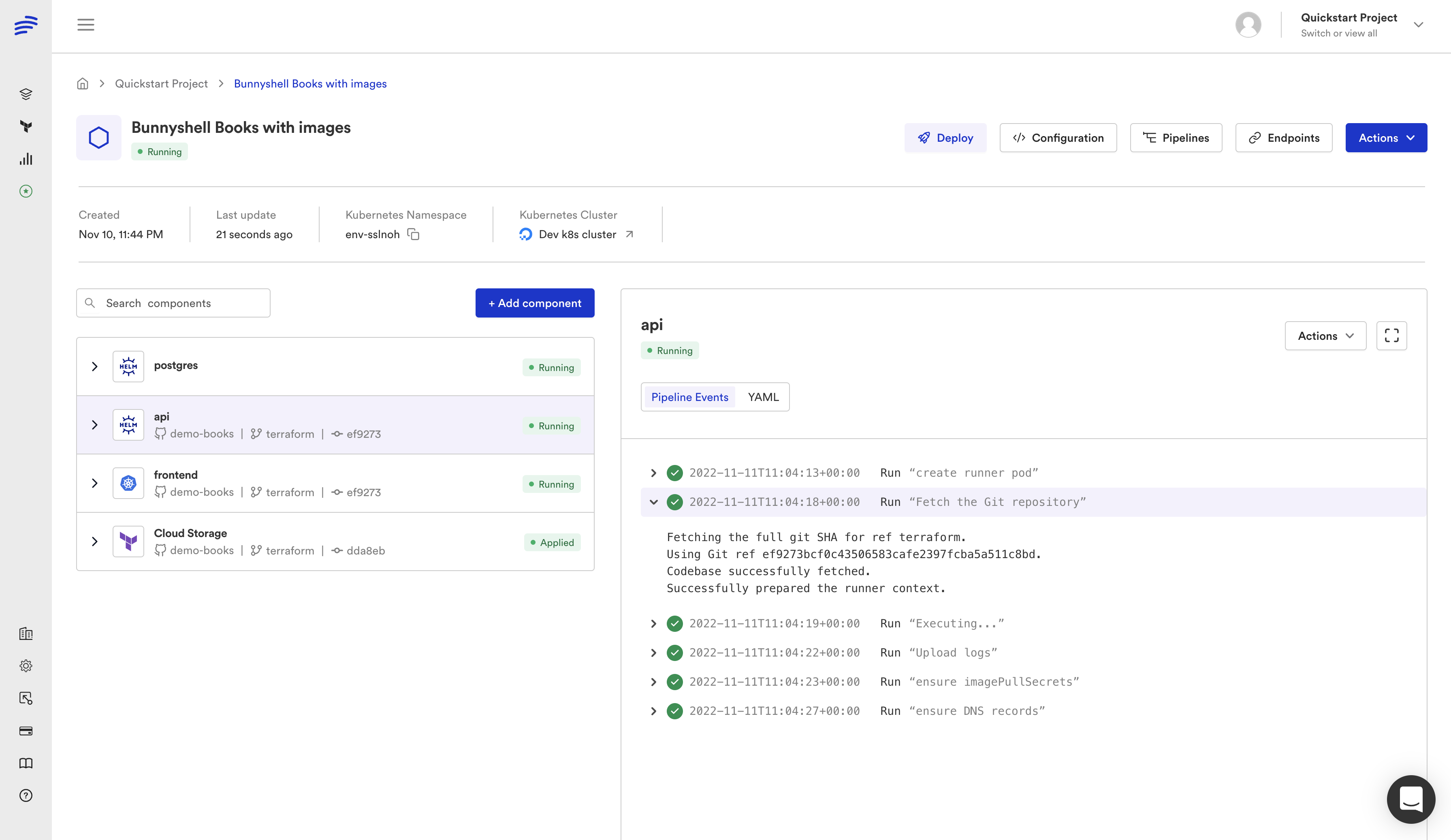Switch to the YAML tab

(762, 397)
